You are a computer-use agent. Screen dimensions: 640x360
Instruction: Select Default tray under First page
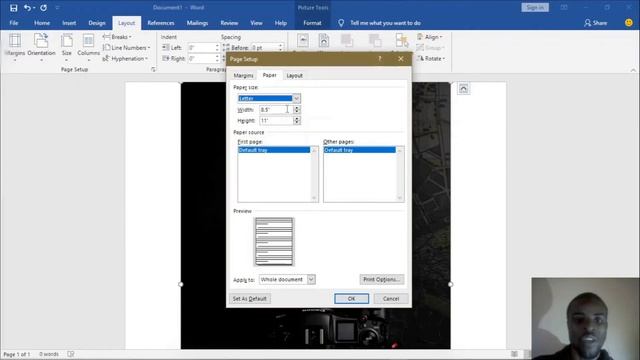(x=274, y=150)
